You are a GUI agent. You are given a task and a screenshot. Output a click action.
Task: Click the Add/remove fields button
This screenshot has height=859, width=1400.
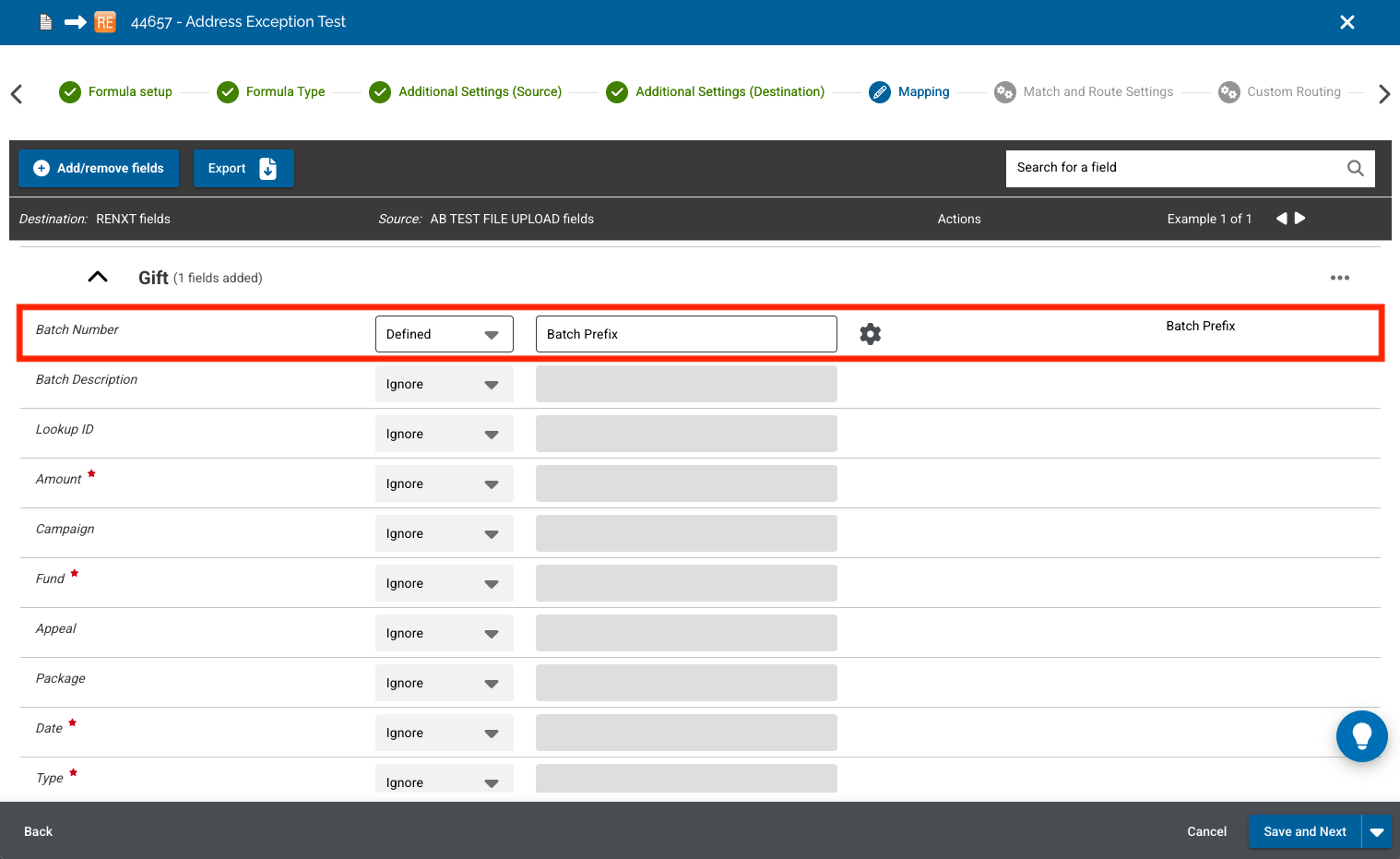[98, 168]
